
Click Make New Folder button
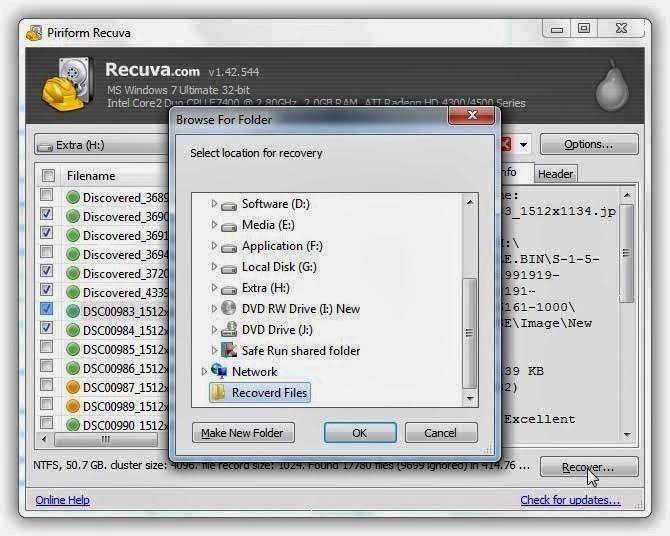tap(243, 433)
